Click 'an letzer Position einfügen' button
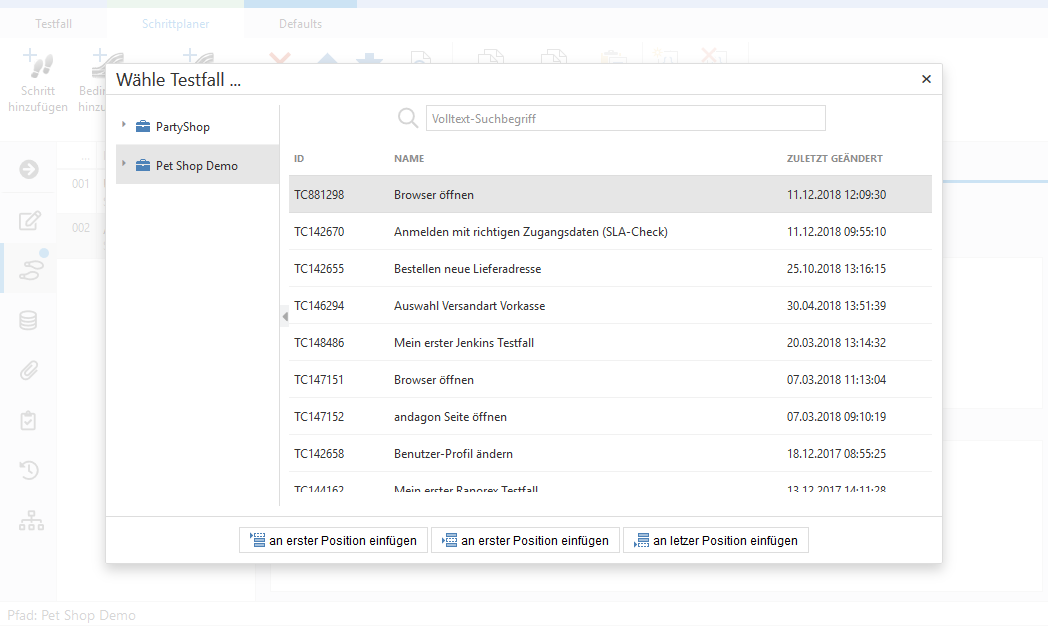1048x626 pixels. [x=715, y=540]
